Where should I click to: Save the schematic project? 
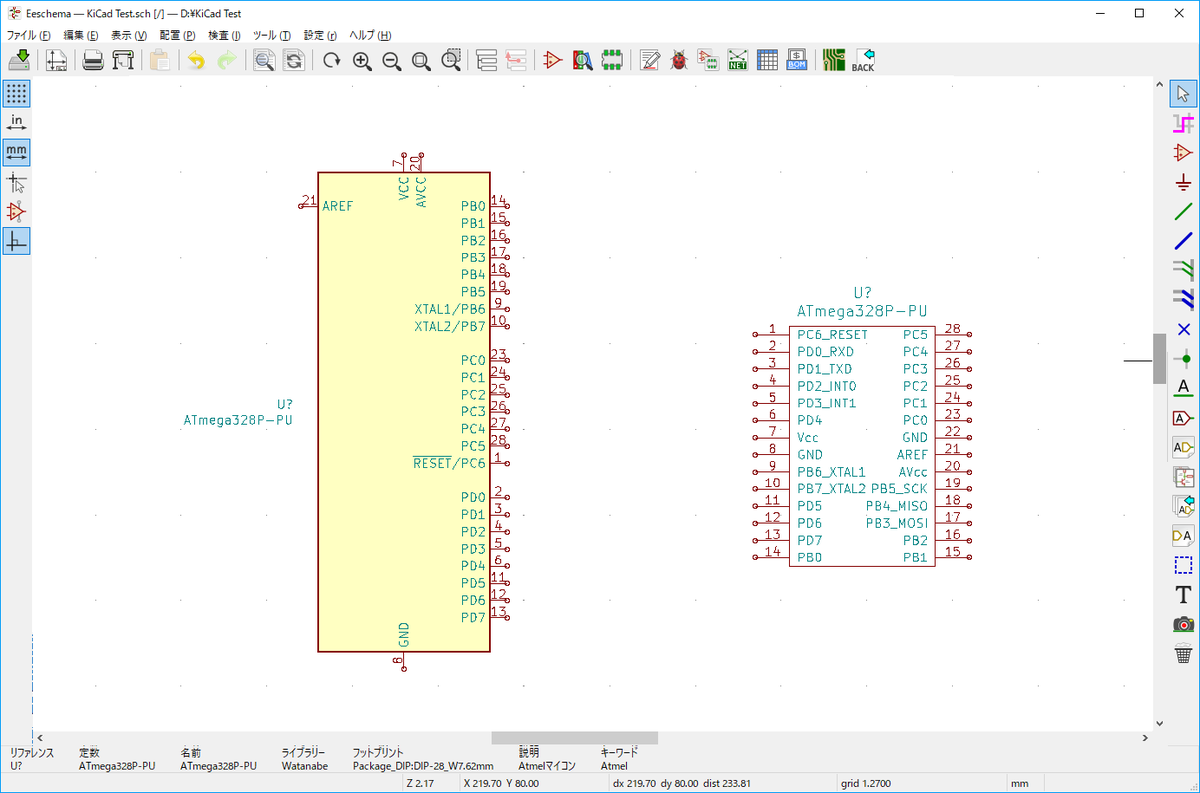[19, 60]
